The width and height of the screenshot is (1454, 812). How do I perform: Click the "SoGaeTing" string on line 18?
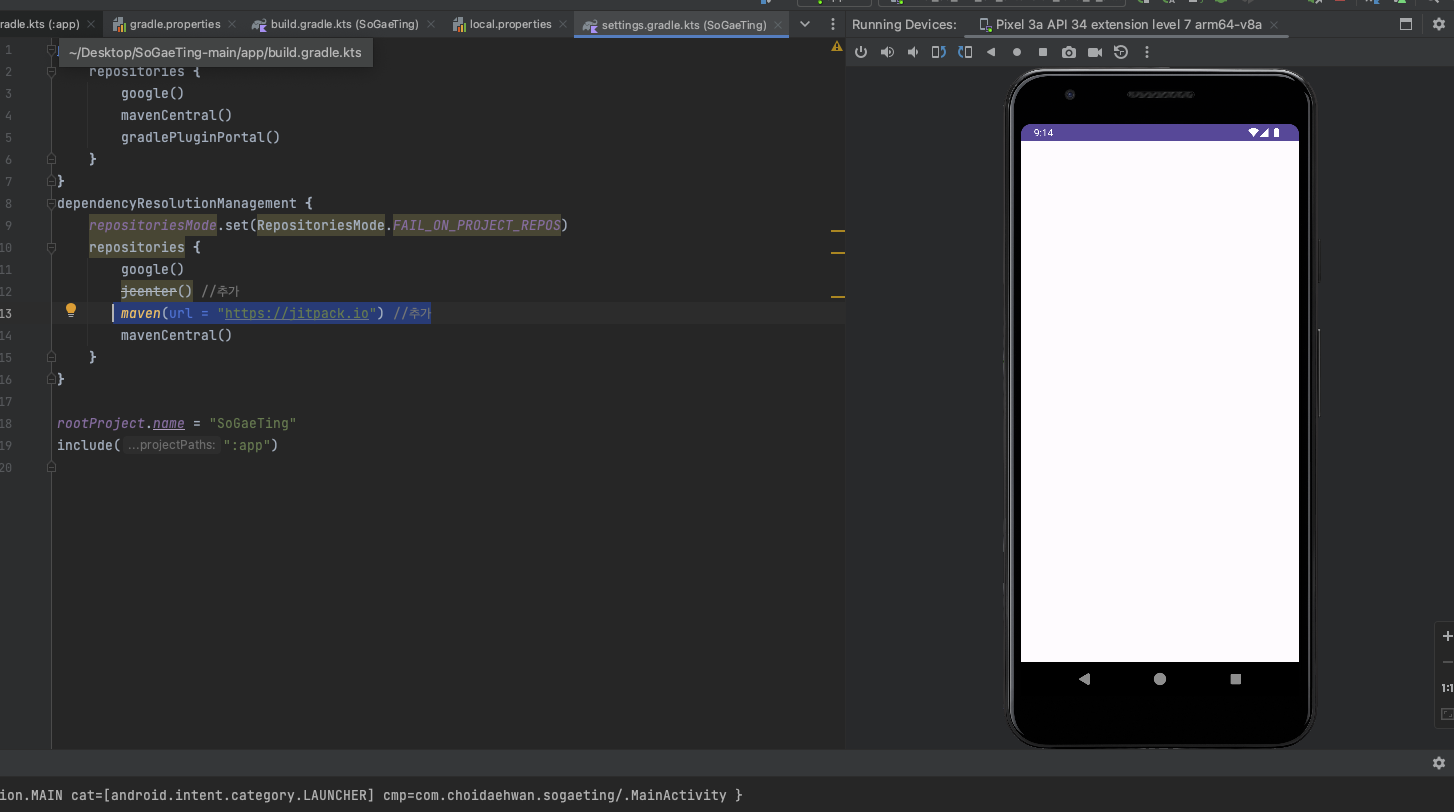253,423
